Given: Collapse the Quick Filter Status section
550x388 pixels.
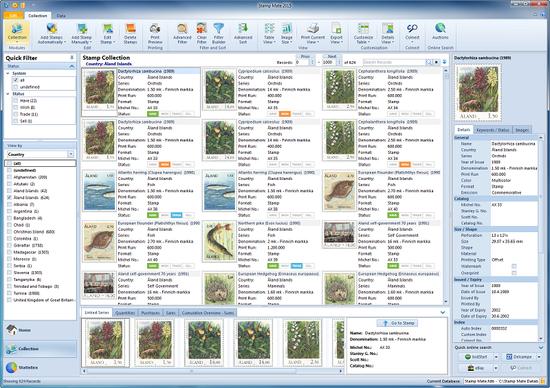Looking at the screenshot, I should [x=72, y=66].
